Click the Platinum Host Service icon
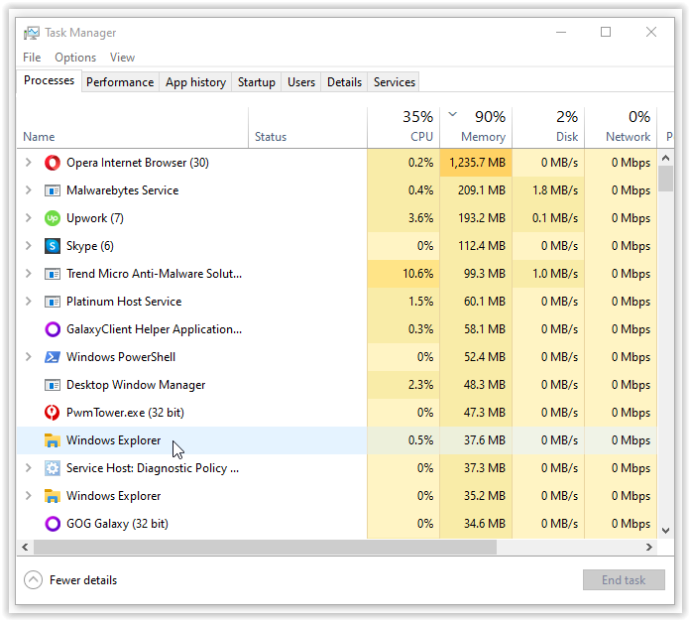The image size is (690, 621). click(x=52, y=301)
